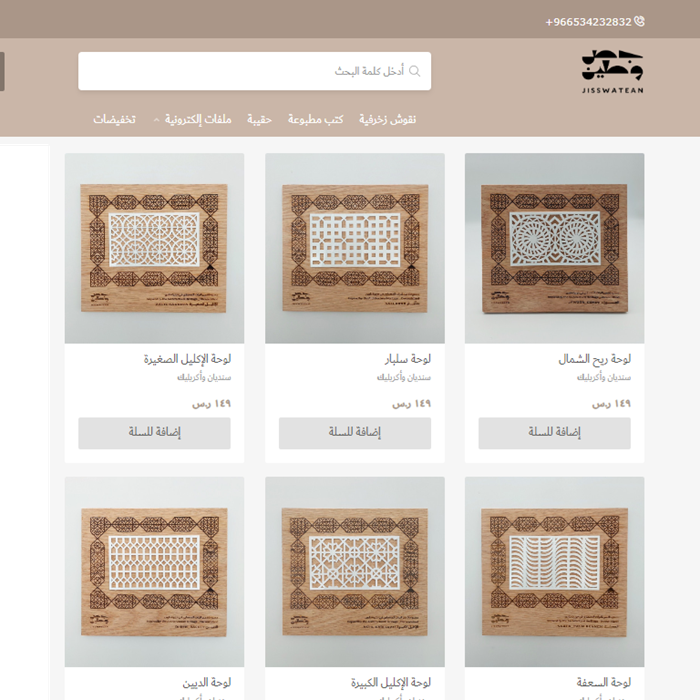Click subtitle under لوحة سلبار

tap(404, 378)
